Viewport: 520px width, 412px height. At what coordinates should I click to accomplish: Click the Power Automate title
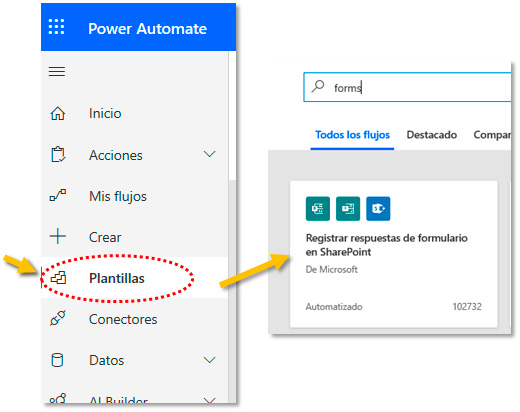coord(147,29)
